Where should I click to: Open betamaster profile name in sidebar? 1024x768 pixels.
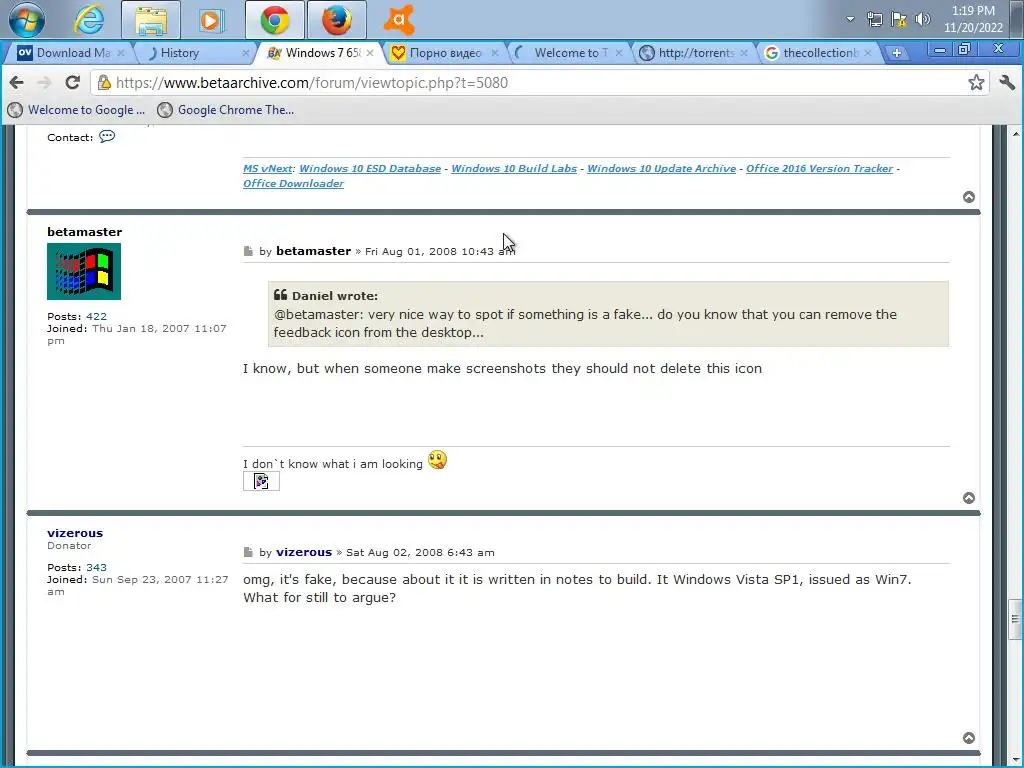[84, 232]
